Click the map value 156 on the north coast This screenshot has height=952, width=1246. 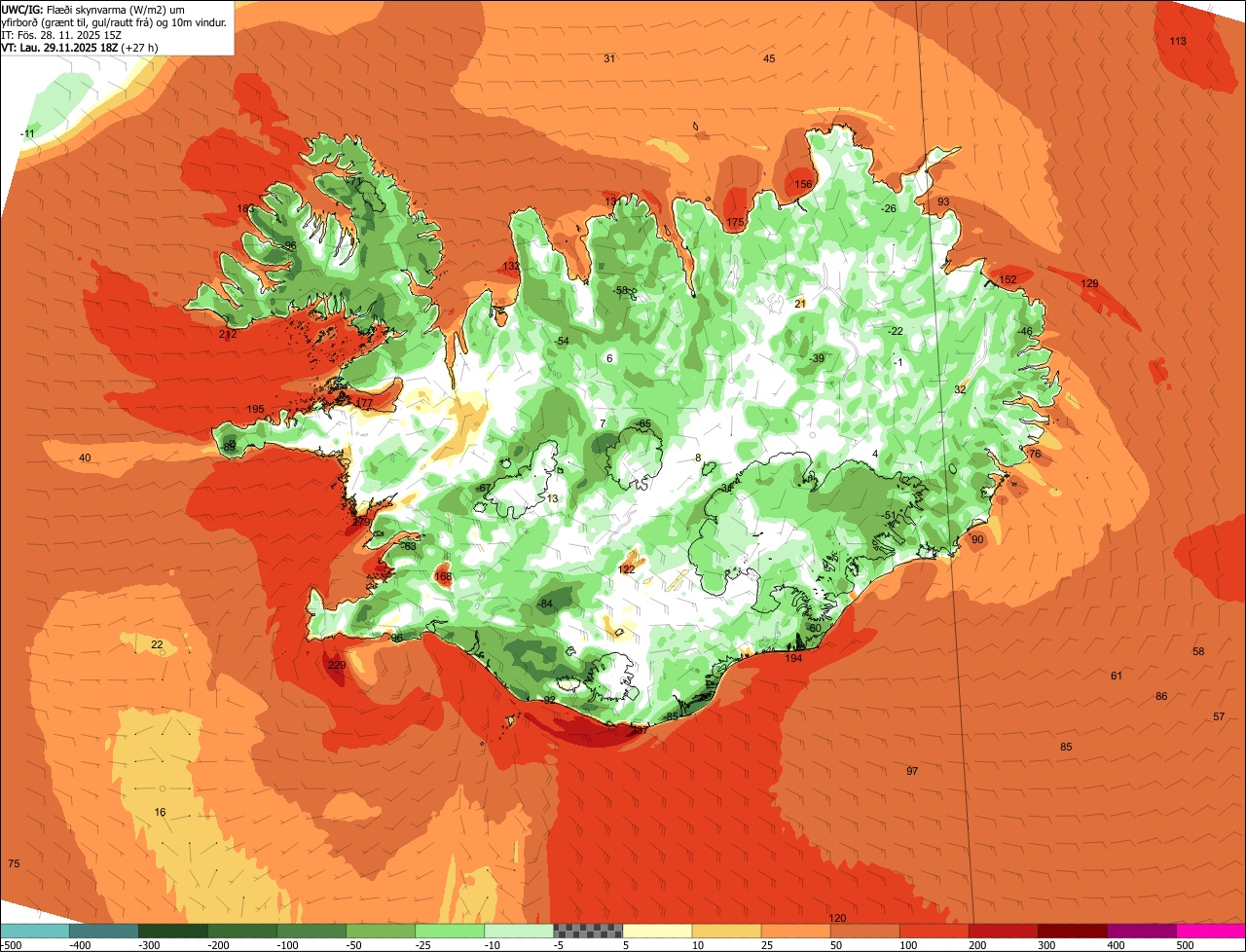click(803, 184)
